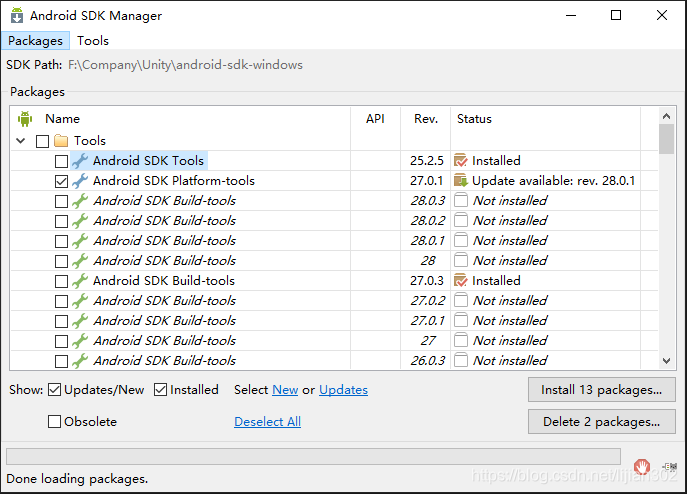Click the loading progress bar

click(x=313, y=456)
